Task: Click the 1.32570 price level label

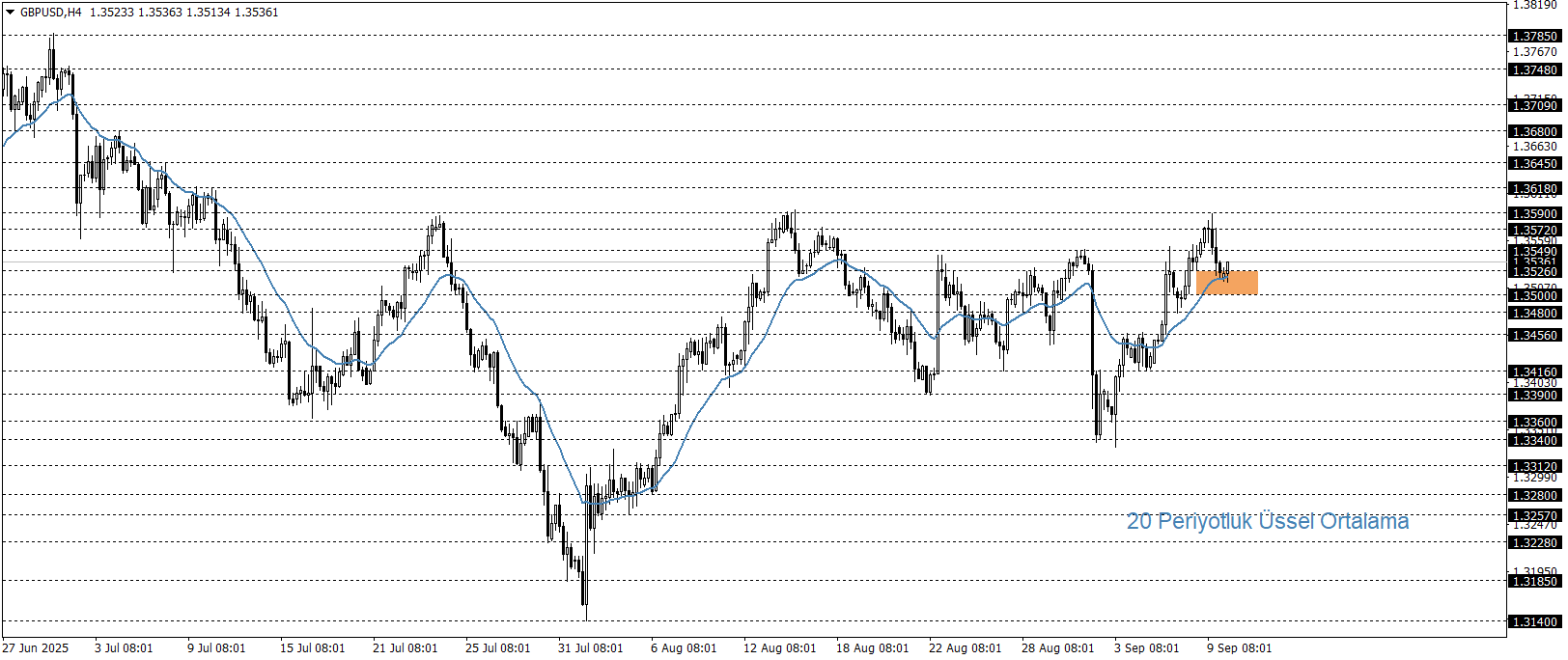Action: tap(1534, 516)
